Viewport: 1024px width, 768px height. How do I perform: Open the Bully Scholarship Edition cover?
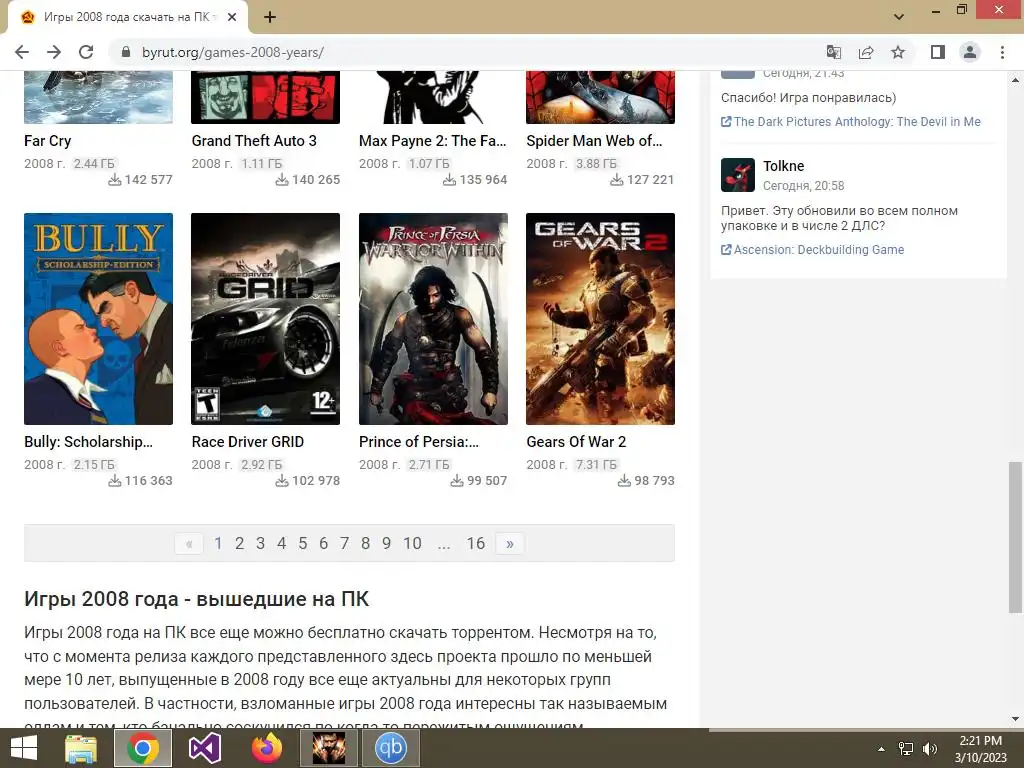click(99, 319)
